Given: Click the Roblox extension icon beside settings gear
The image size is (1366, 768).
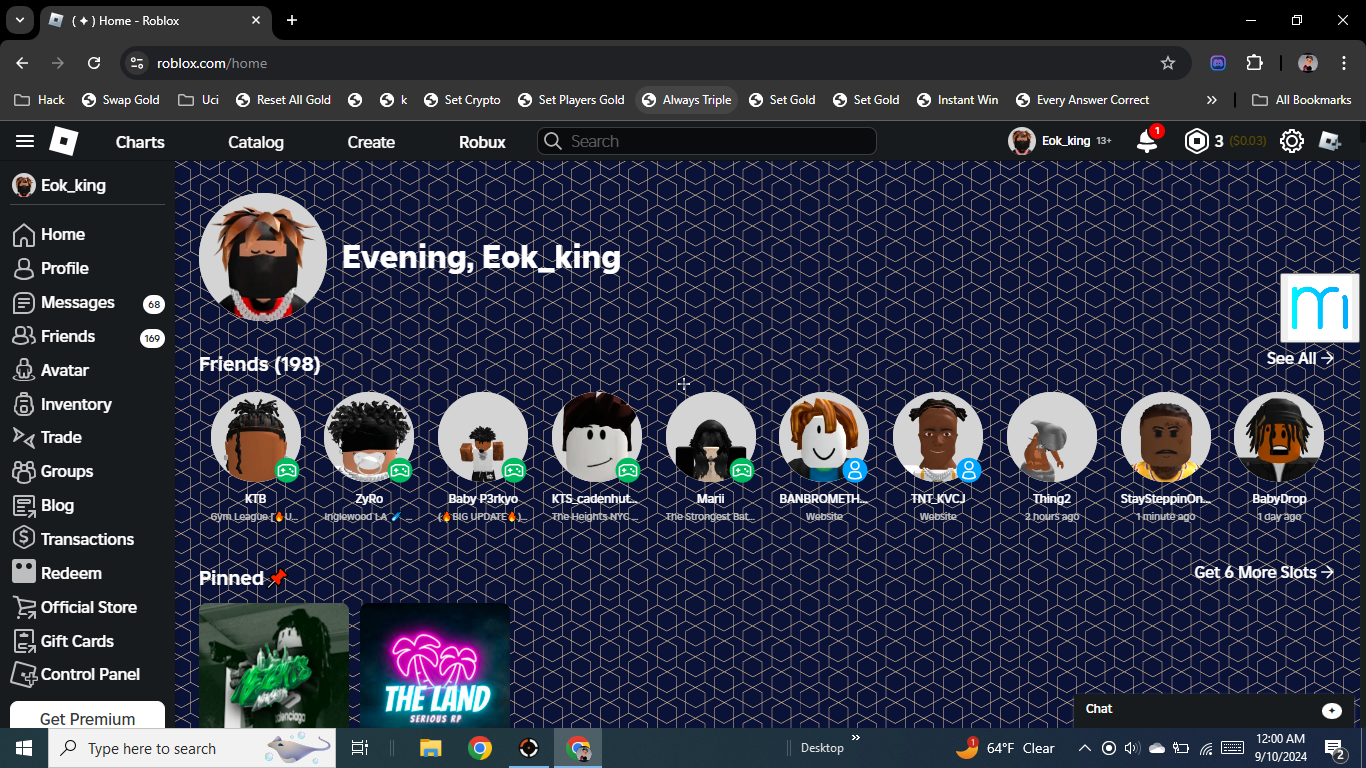Looking at the screenshot, I should [1329, 141].
